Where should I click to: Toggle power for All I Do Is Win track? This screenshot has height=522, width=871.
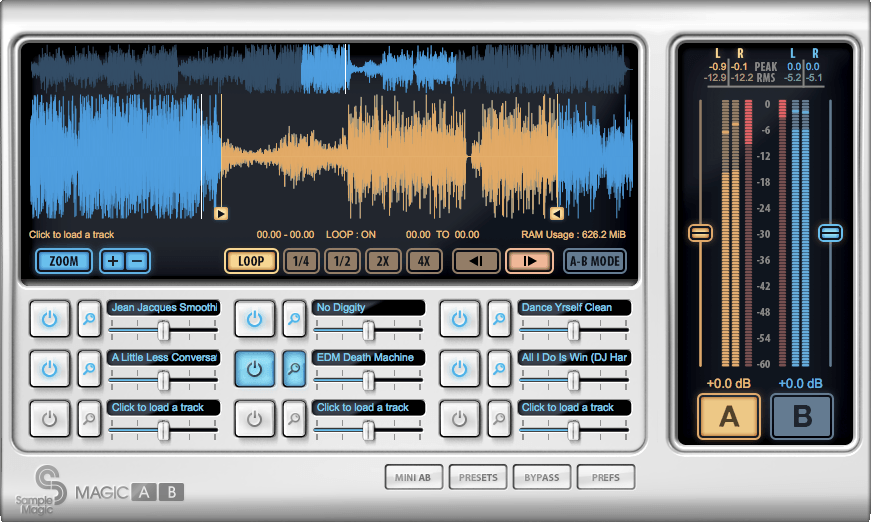459,369
